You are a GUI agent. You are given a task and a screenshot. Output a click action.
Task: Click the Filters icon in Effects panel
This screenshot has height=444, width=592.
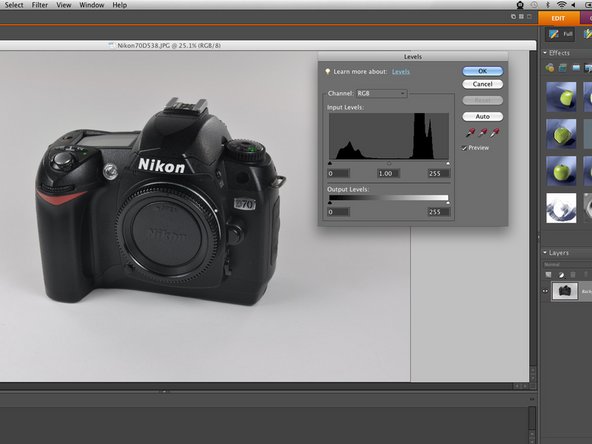tap(550, 68)
